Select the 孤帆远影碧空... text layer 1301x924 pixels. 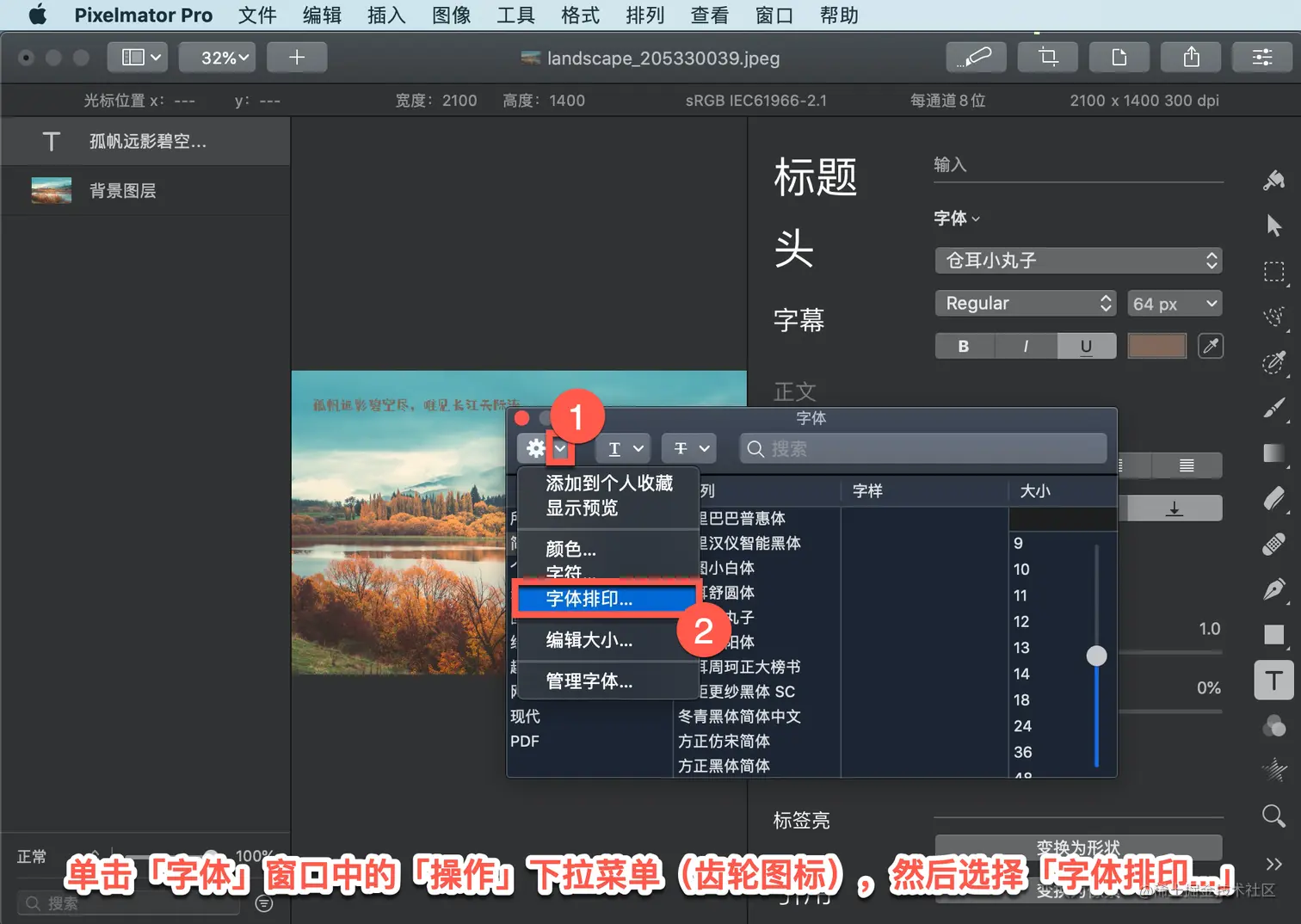[x=145, y=141]
